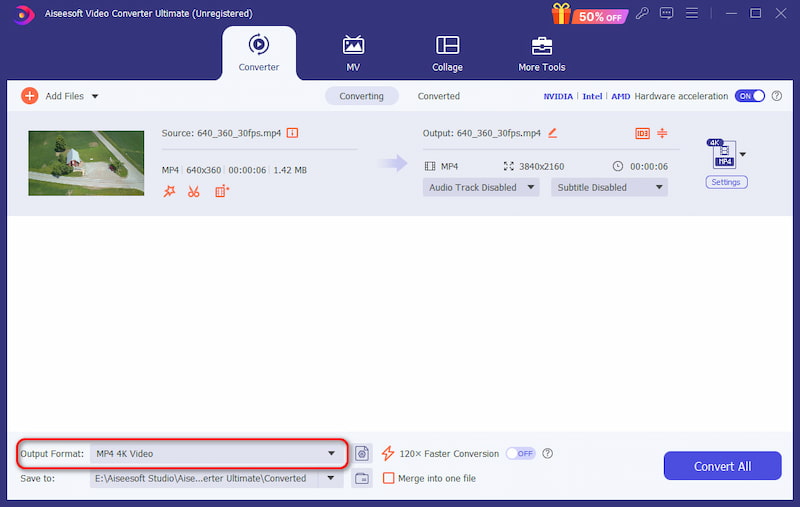Click the NVIDIA label
The height and width of the screenshot is (507, 800).
(x=558, y=96)
